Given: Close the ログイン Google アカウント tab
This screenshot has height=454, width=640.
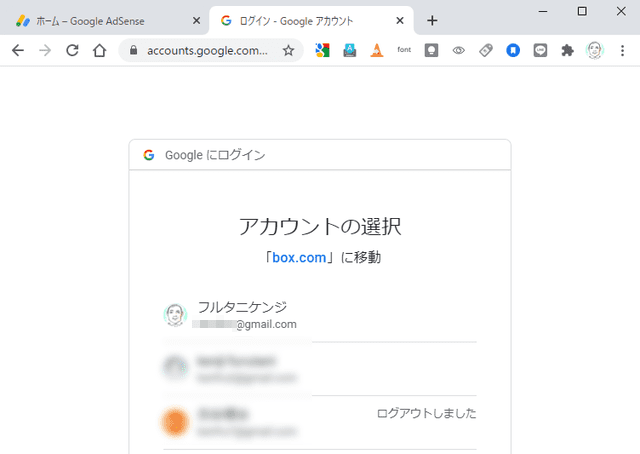Looking at the screenshot, I should tap(400, 20).
